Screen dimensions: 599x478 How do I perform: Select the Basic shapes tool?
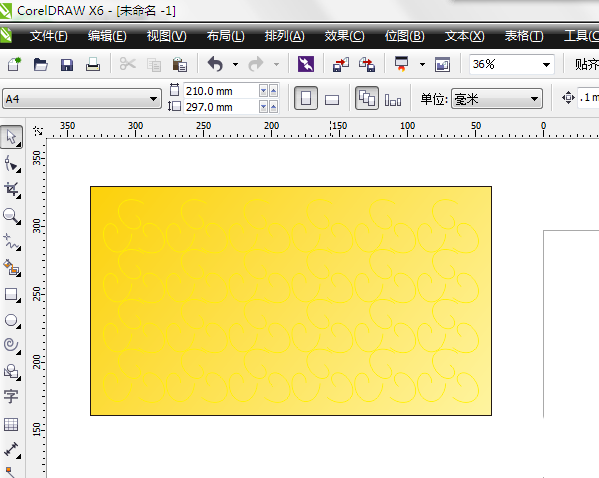[12, 372]
